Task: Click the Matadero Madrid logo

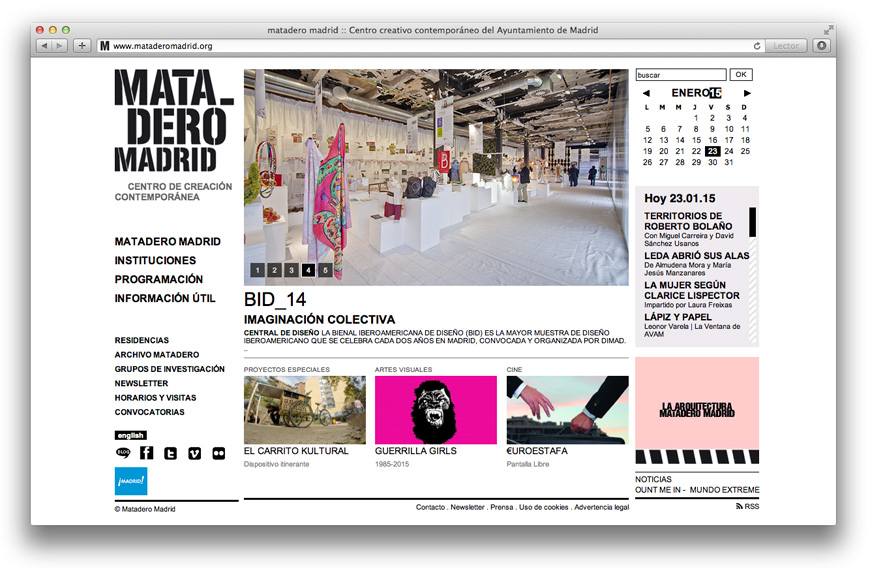Action: pos(174,120)
